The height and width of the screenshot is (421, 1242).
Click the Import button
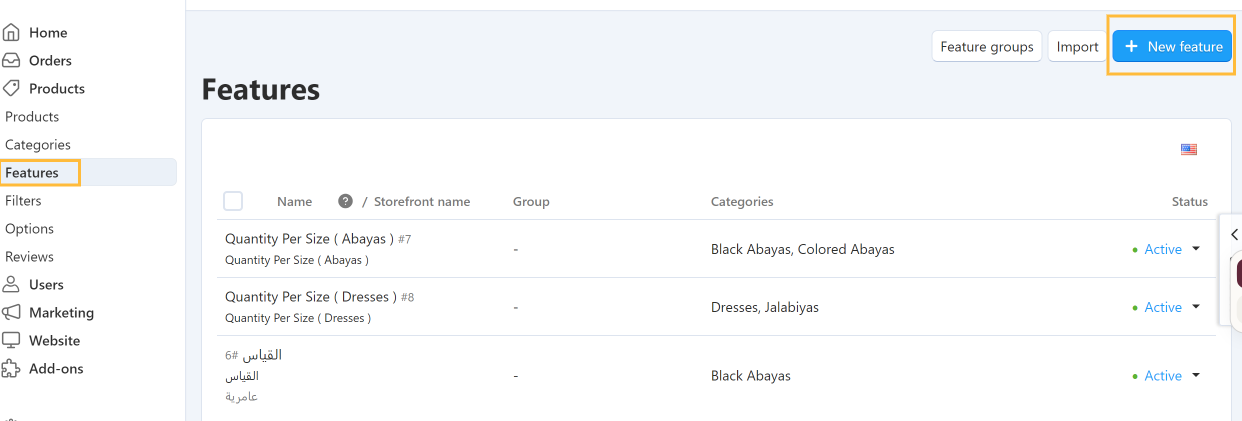point(1077,47)
